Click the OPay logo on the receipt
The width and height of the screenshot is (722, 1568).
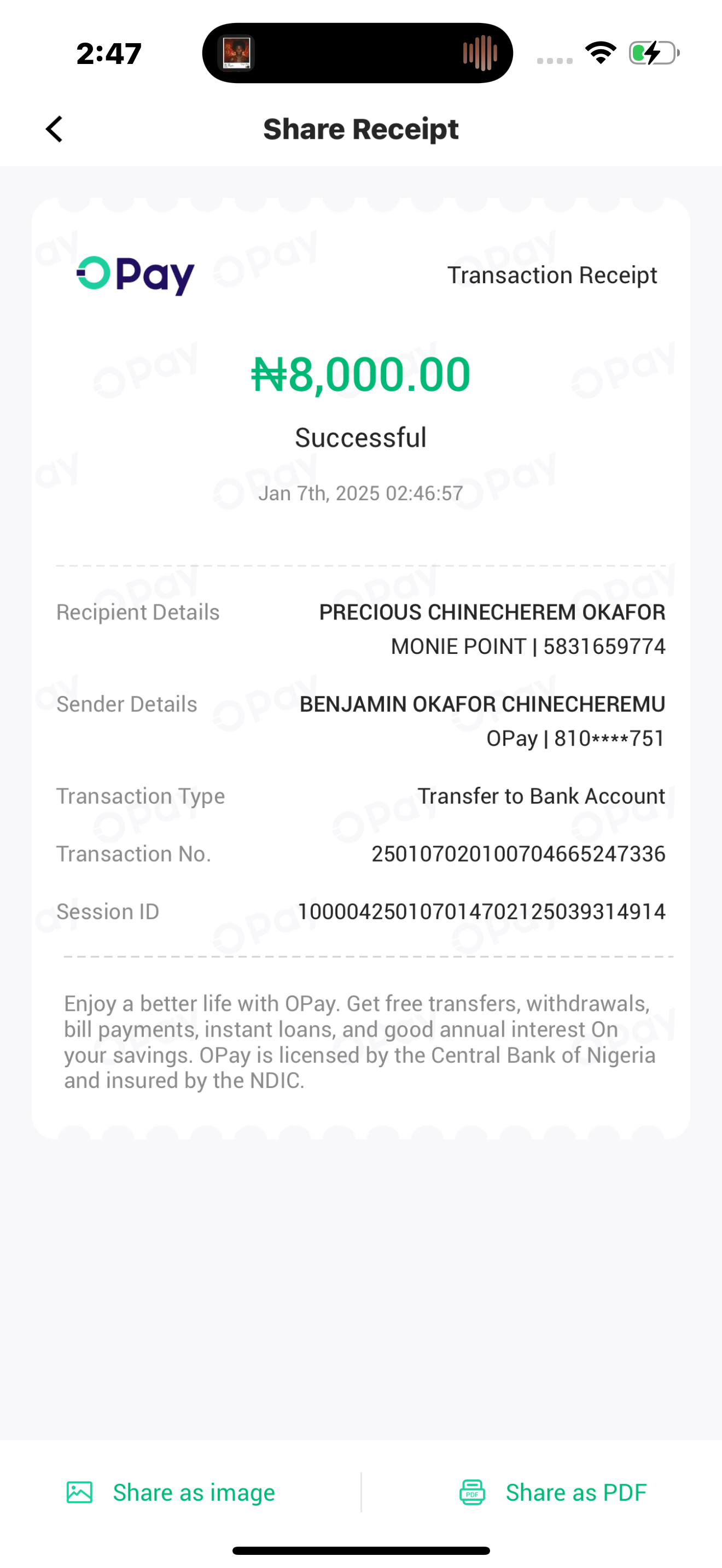pyautogui.click(x=135, y=275)
